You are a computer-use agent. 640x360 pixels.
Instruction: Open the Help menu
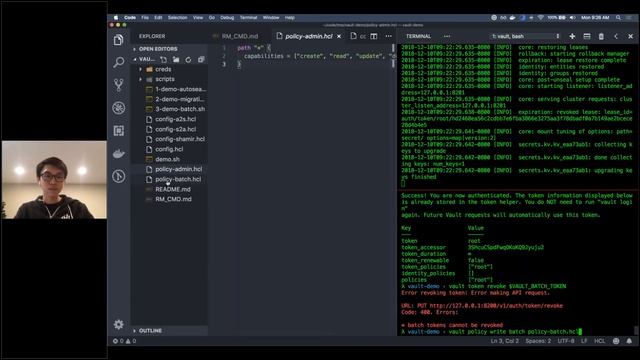[290, 18]
